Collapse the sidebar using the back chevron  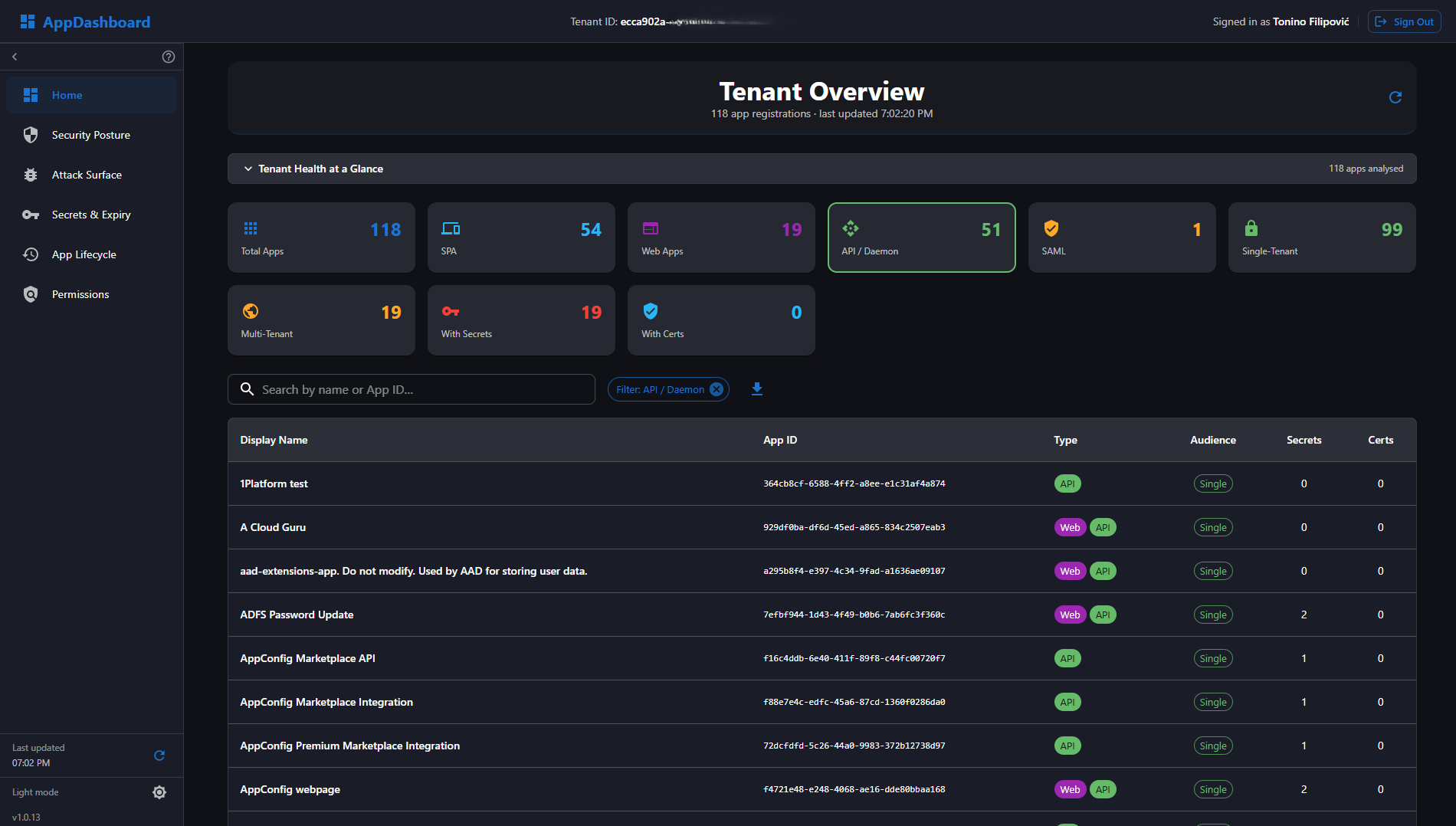tap(14, 56)
